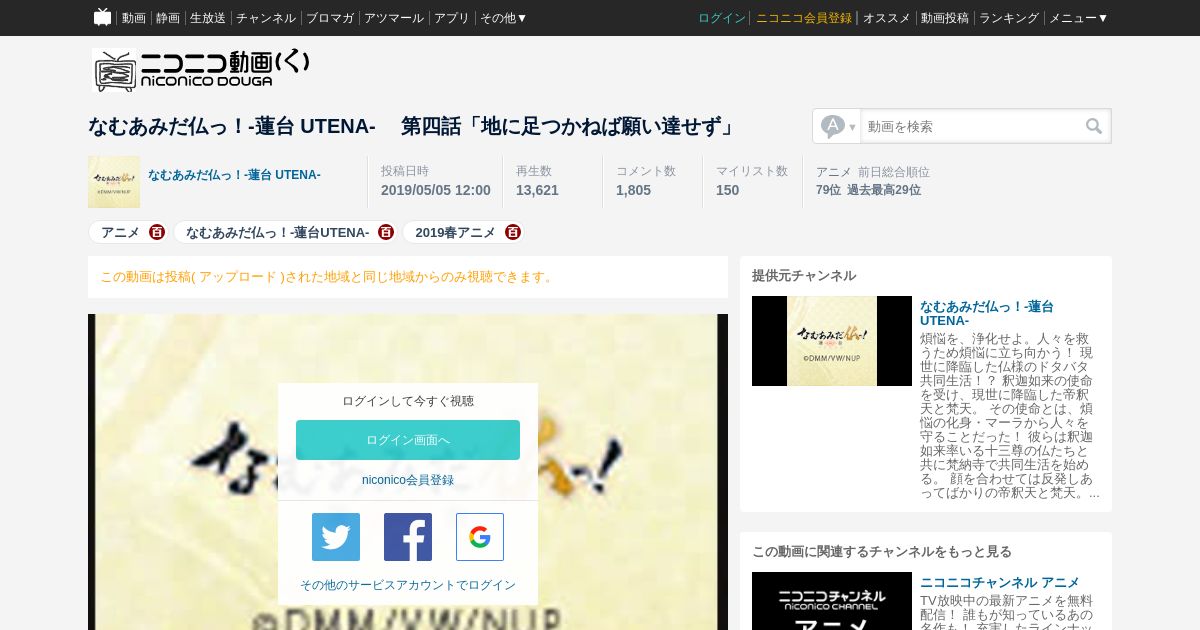The height and width of the screenshot is (630, 1200).
Task: Open dictionary icon beside なむあみだ仏っ！-蓮台UTENA- tag
Action: (x=387, y=232)
